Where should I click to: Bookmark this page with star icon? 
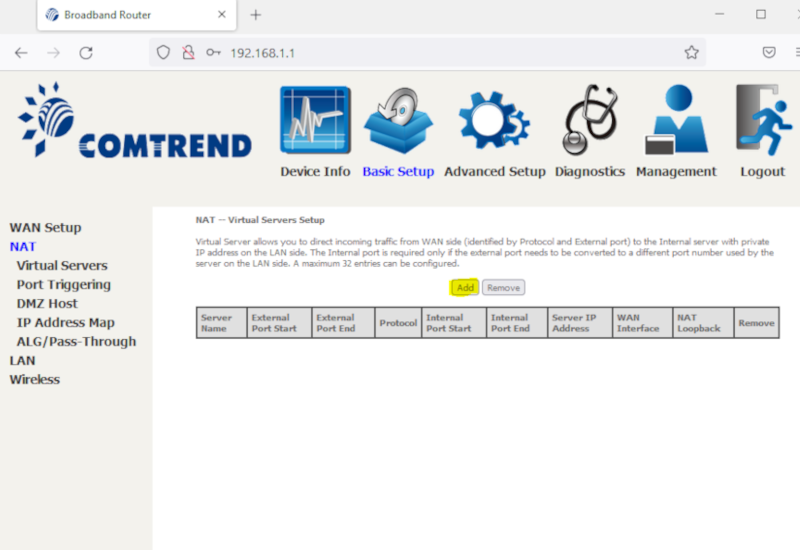(691, 53)
